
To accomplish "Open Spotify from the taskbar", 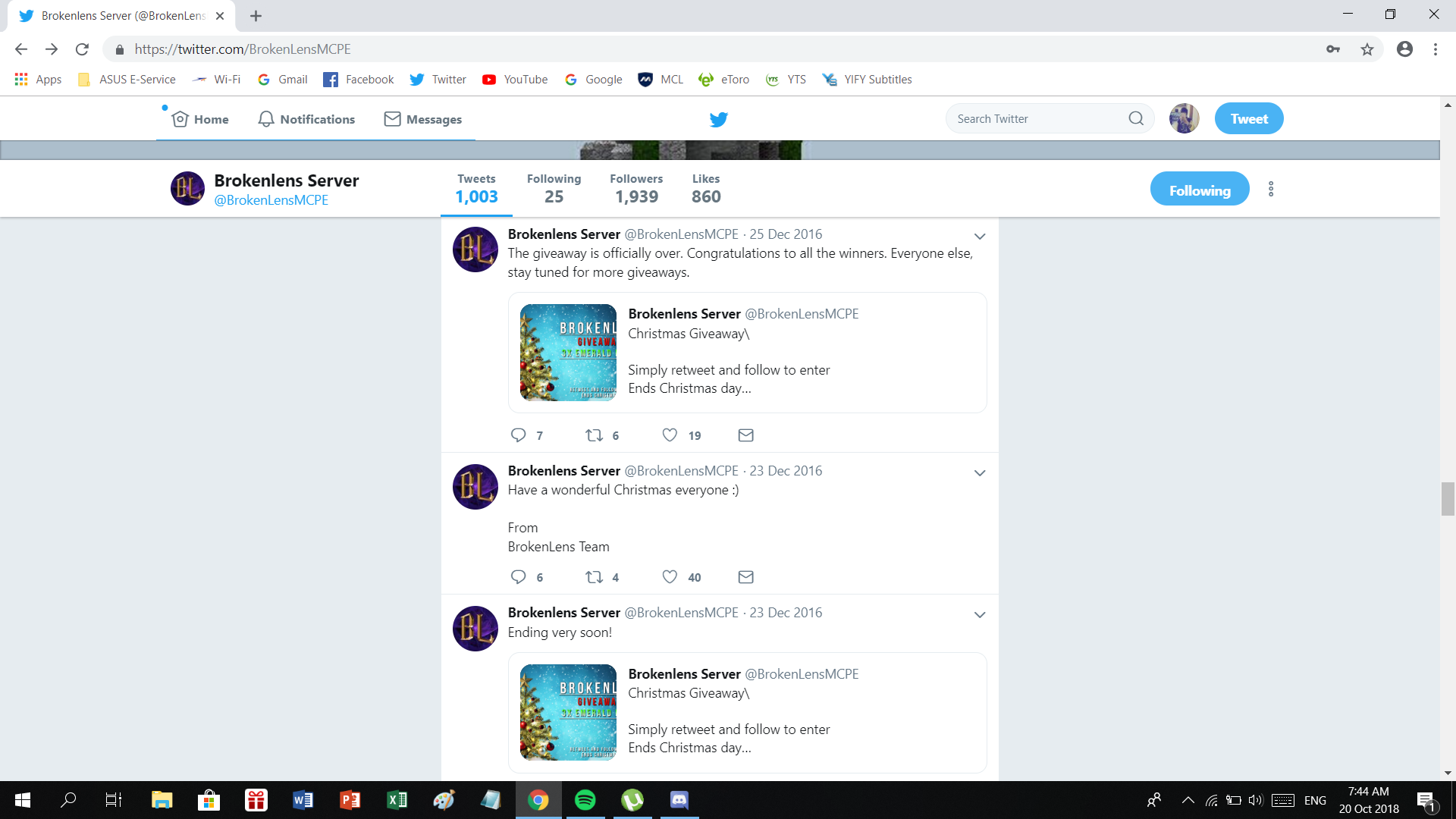I will [x=585, y=800].
